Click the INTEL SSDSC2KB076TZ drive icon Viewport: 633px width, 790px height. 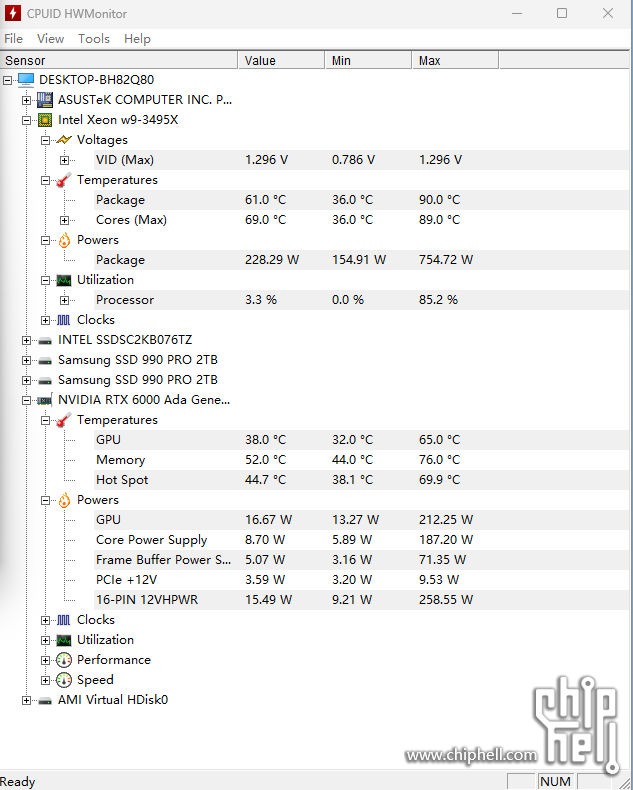pos(45,341)
